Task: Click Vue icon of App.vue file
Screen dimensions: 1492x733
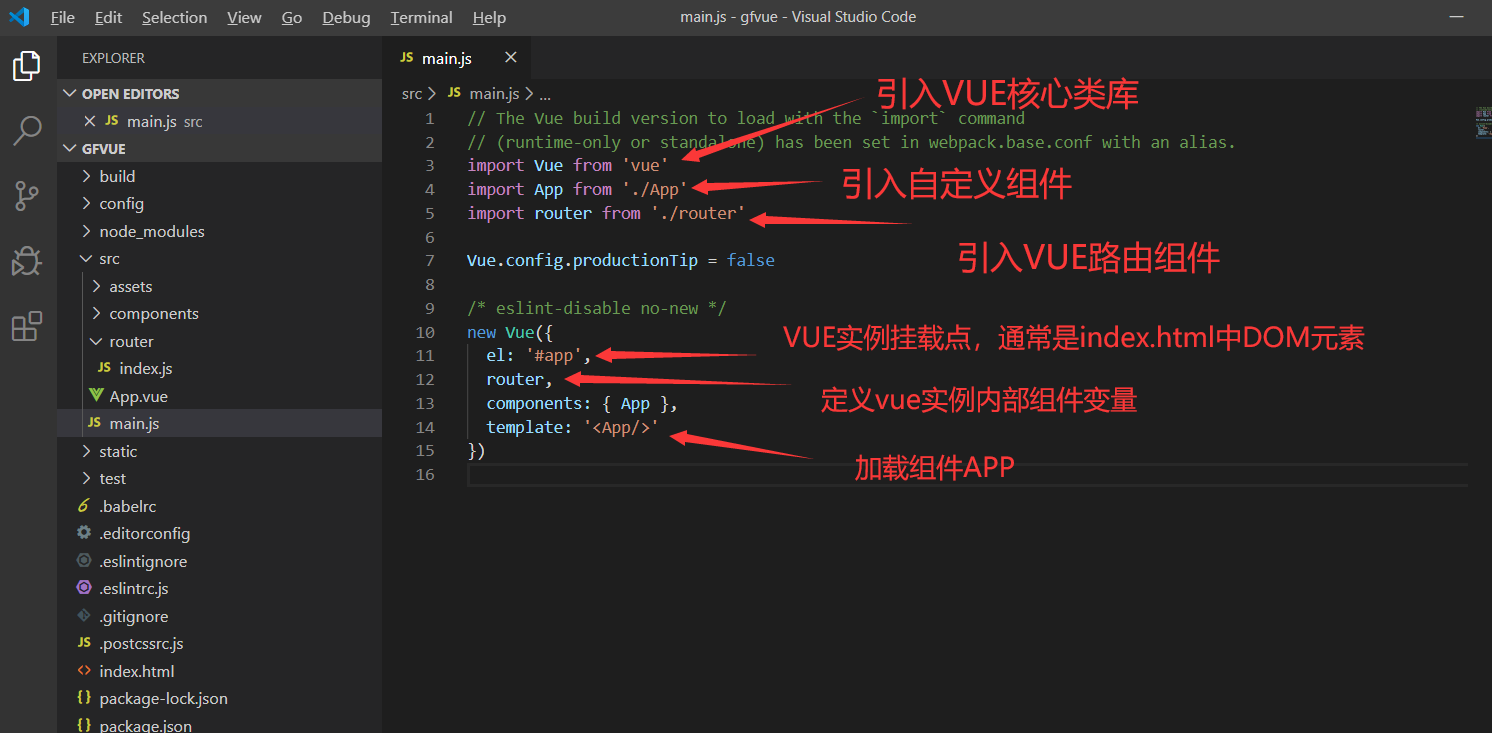Action: tap(96, 396)
